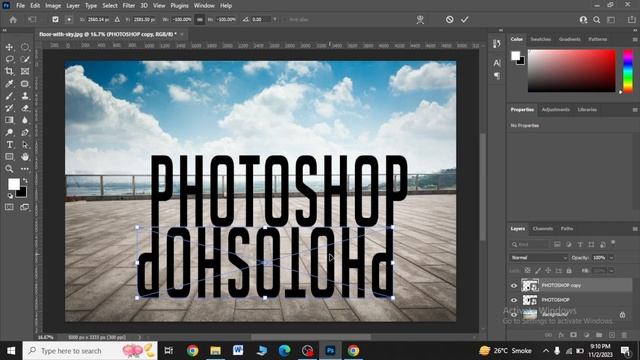Click the toolbar foreground color swatch

[13, 184]
